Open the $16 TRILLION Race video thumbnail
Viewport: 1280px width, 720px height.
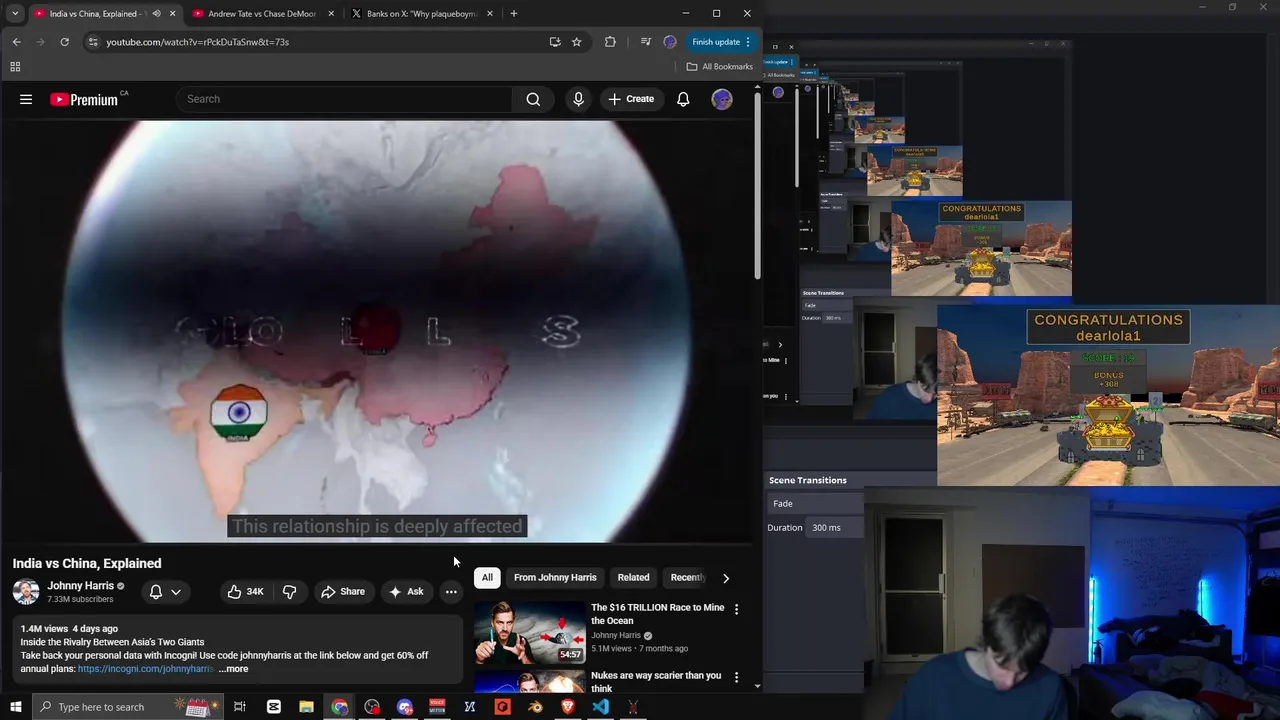click(x=530, y=633)
